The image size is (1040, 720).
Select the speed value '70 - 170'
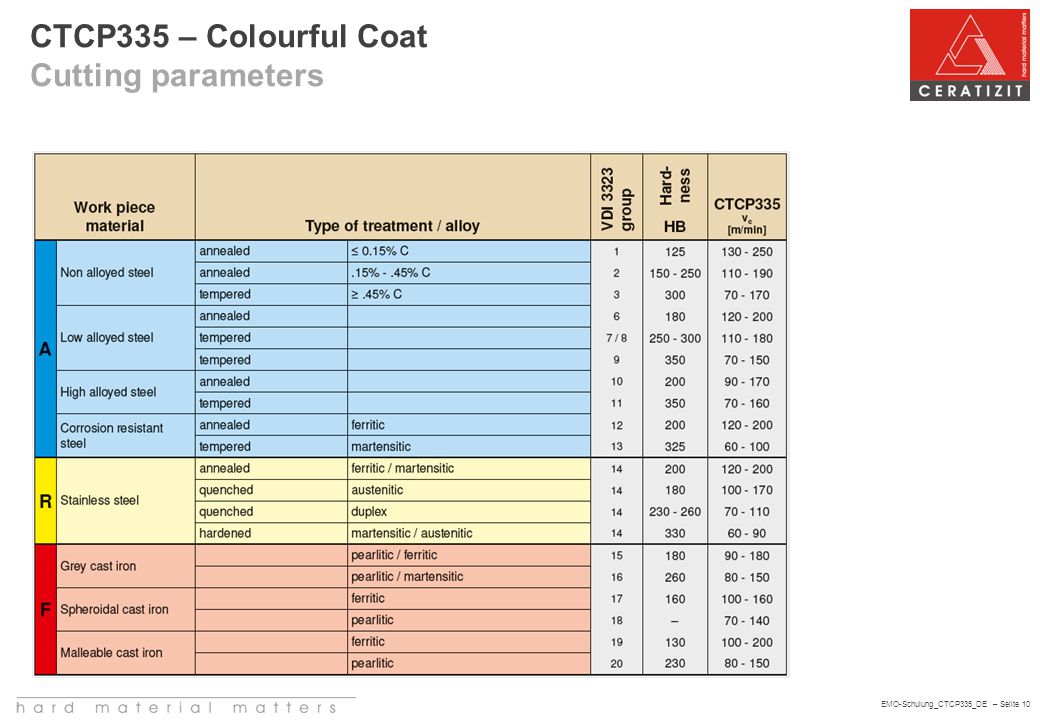click(747, 295)
